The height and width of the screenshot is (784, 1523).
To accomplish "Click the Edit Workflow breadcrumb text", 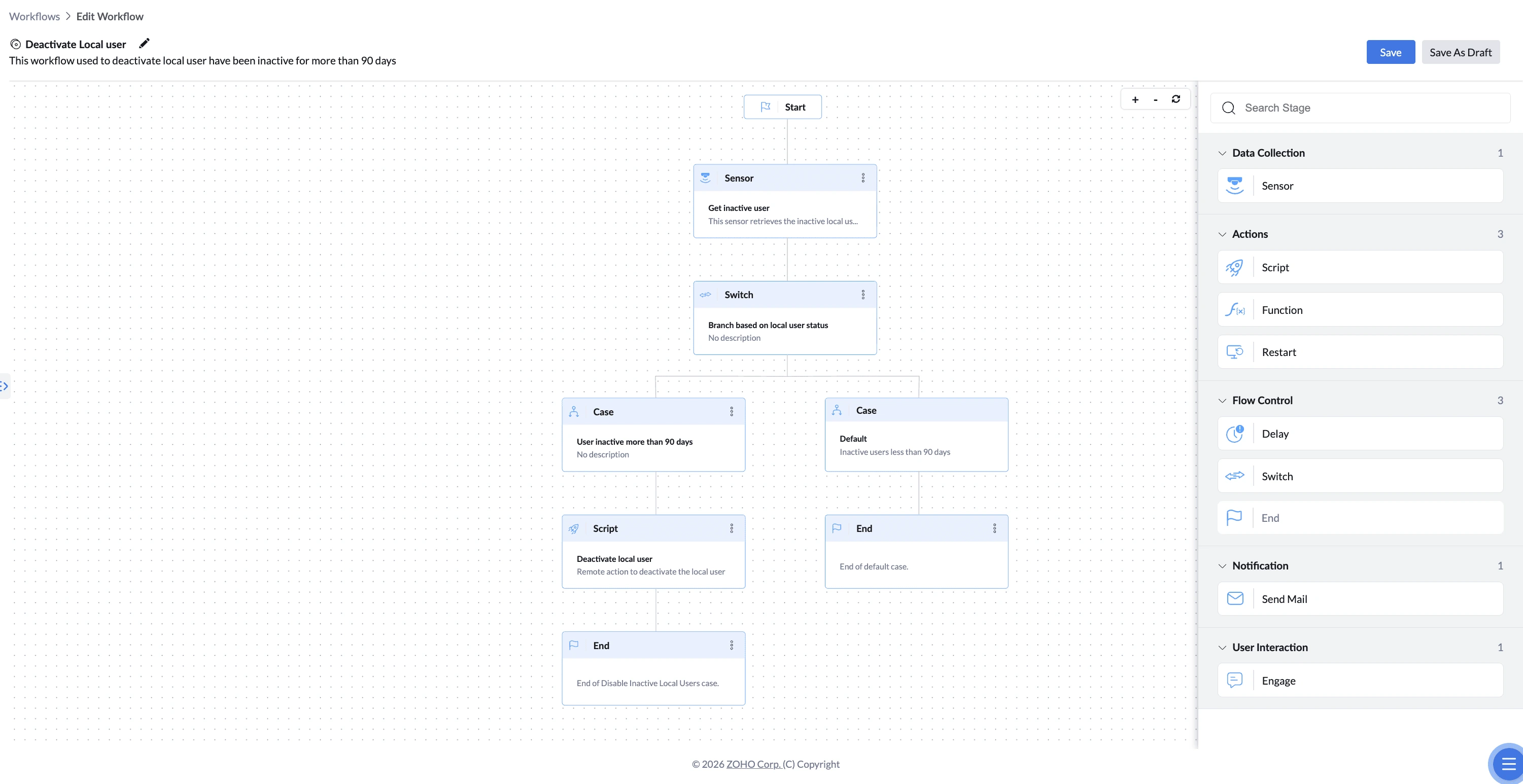I will [x=110, y=16].
